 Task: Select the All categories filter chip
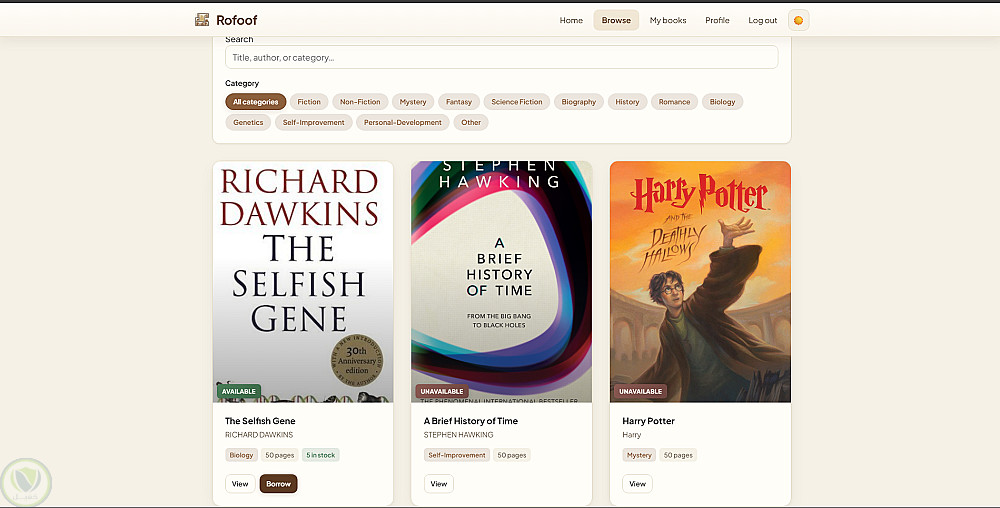(x=256, y=102)
